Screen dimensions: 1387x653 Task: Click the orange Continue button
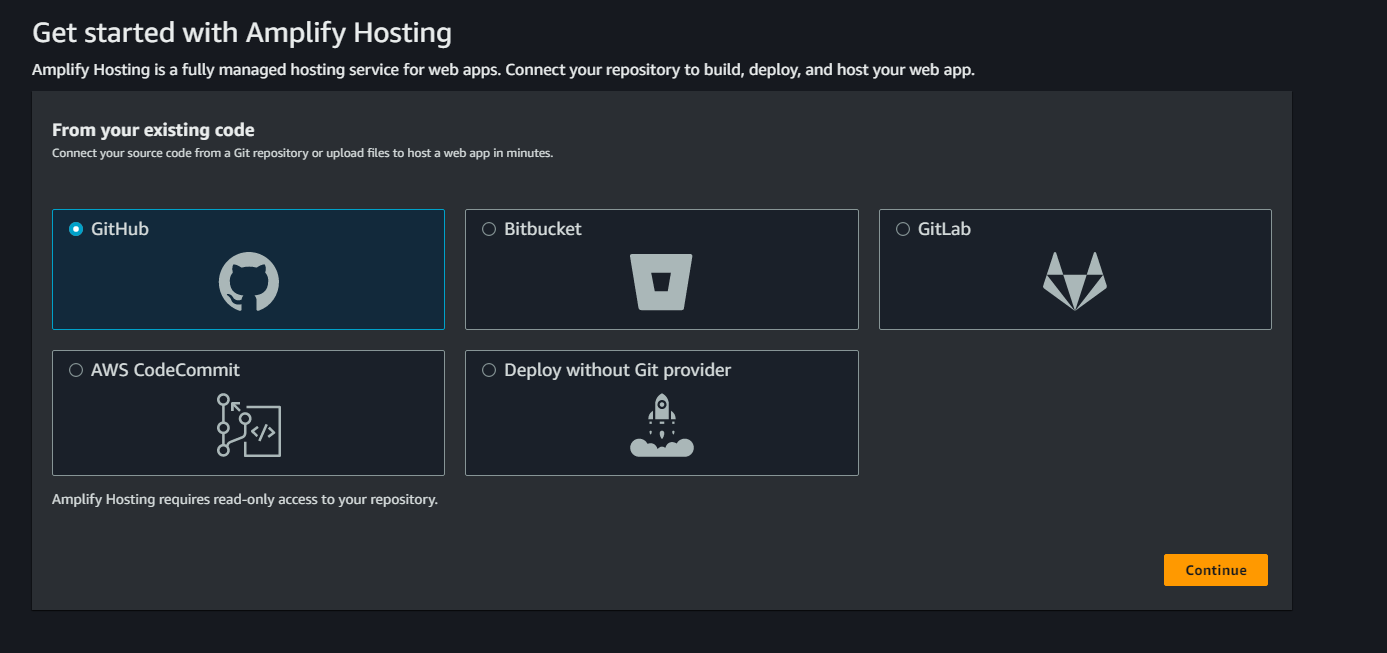pos(1216,570)
